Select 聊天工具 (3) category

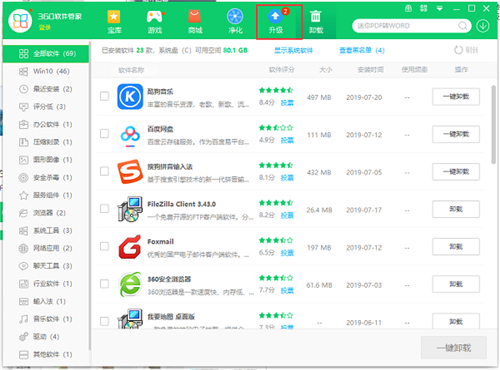point(46,266)
